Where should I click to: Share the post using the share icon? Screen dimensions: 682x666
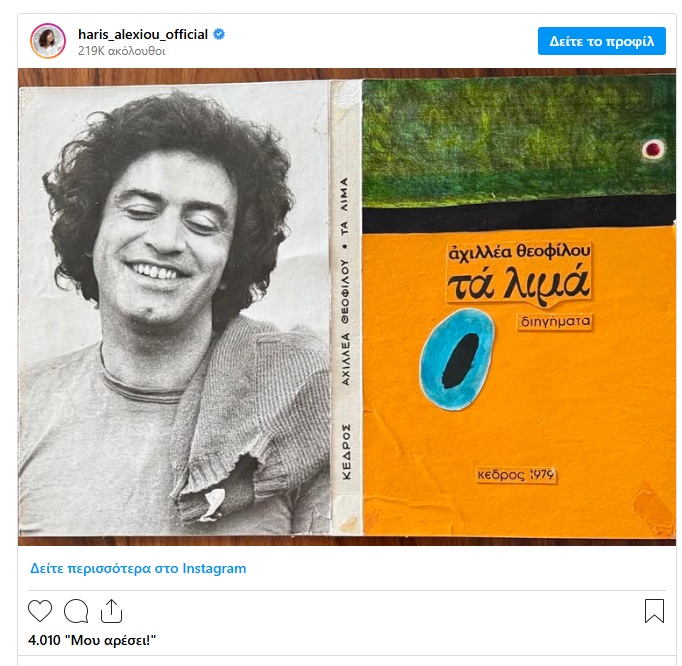[x=111, y=611]
